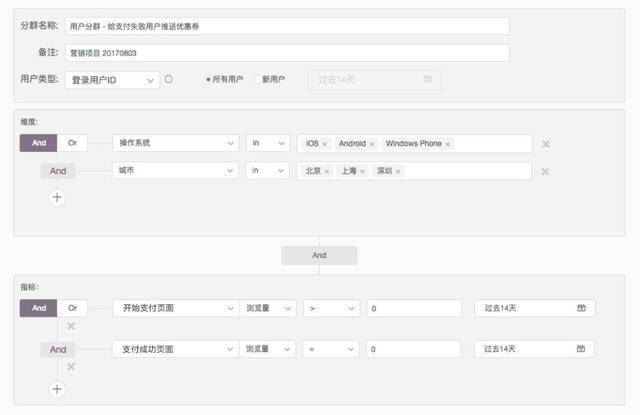Add a new metric condition with plus icon
The image size is (640, 415).
pyautogui.click(x=57, y=389)
